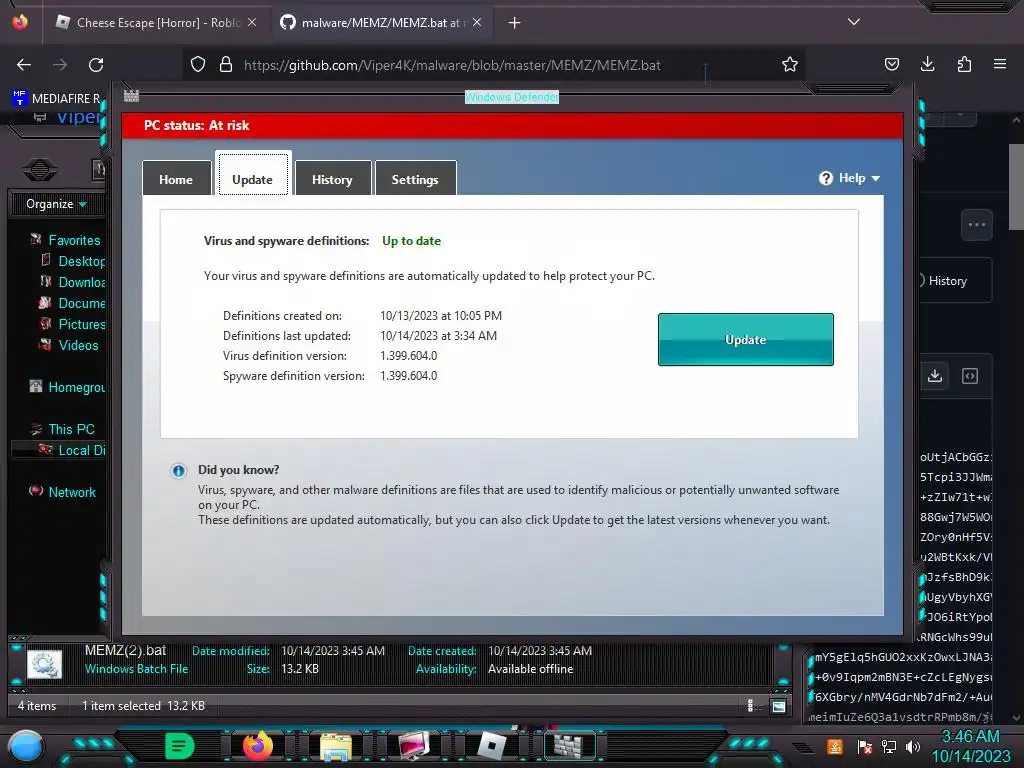Open the volume speaker tray icon
Viewport: 1024px width, 768px height.
tap(913, 746)
